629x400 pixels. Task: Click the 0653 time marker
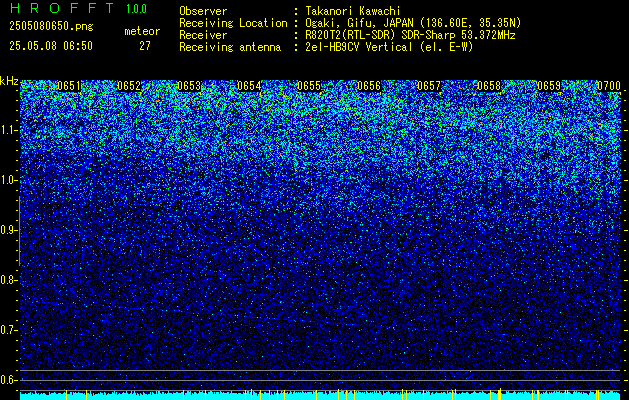click(189, 86)
